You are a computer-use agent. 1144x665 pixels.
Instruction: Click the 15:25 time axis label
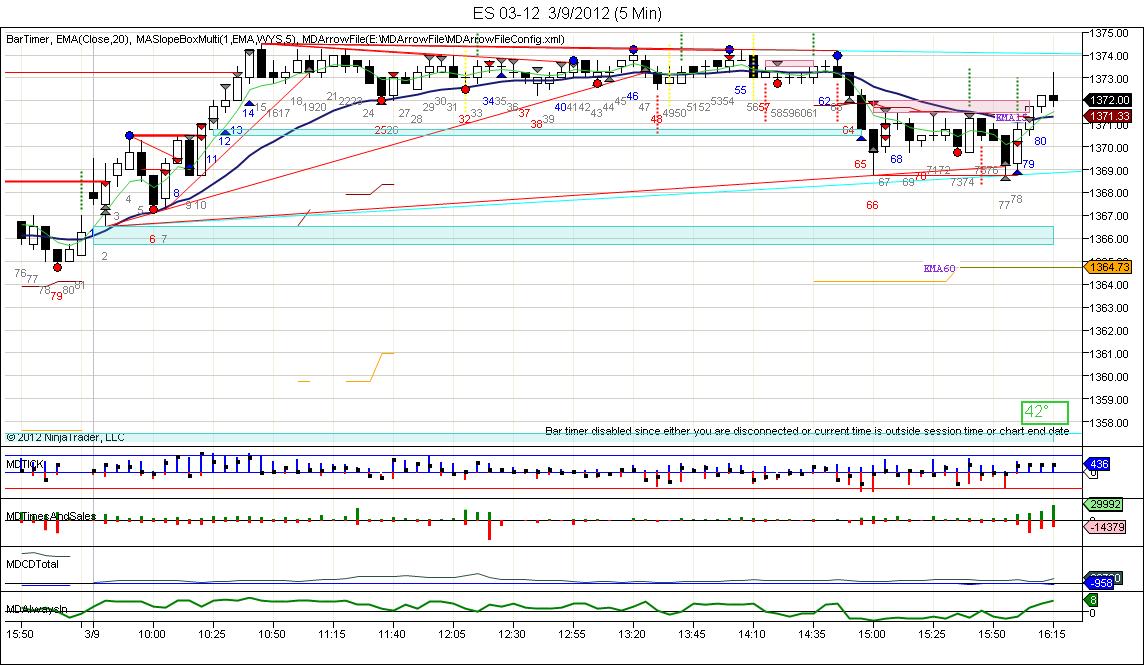[x=932, y=634]
